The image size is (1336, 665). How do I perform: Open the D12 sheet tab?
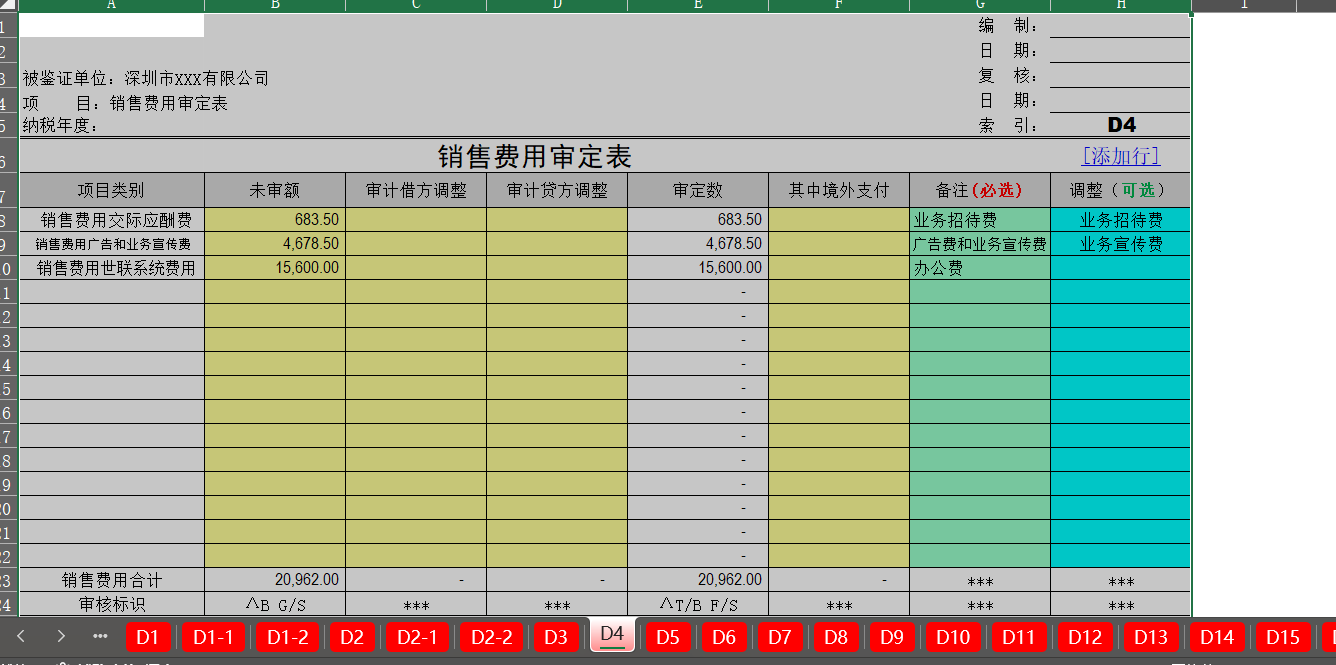tap(1085, 637)
